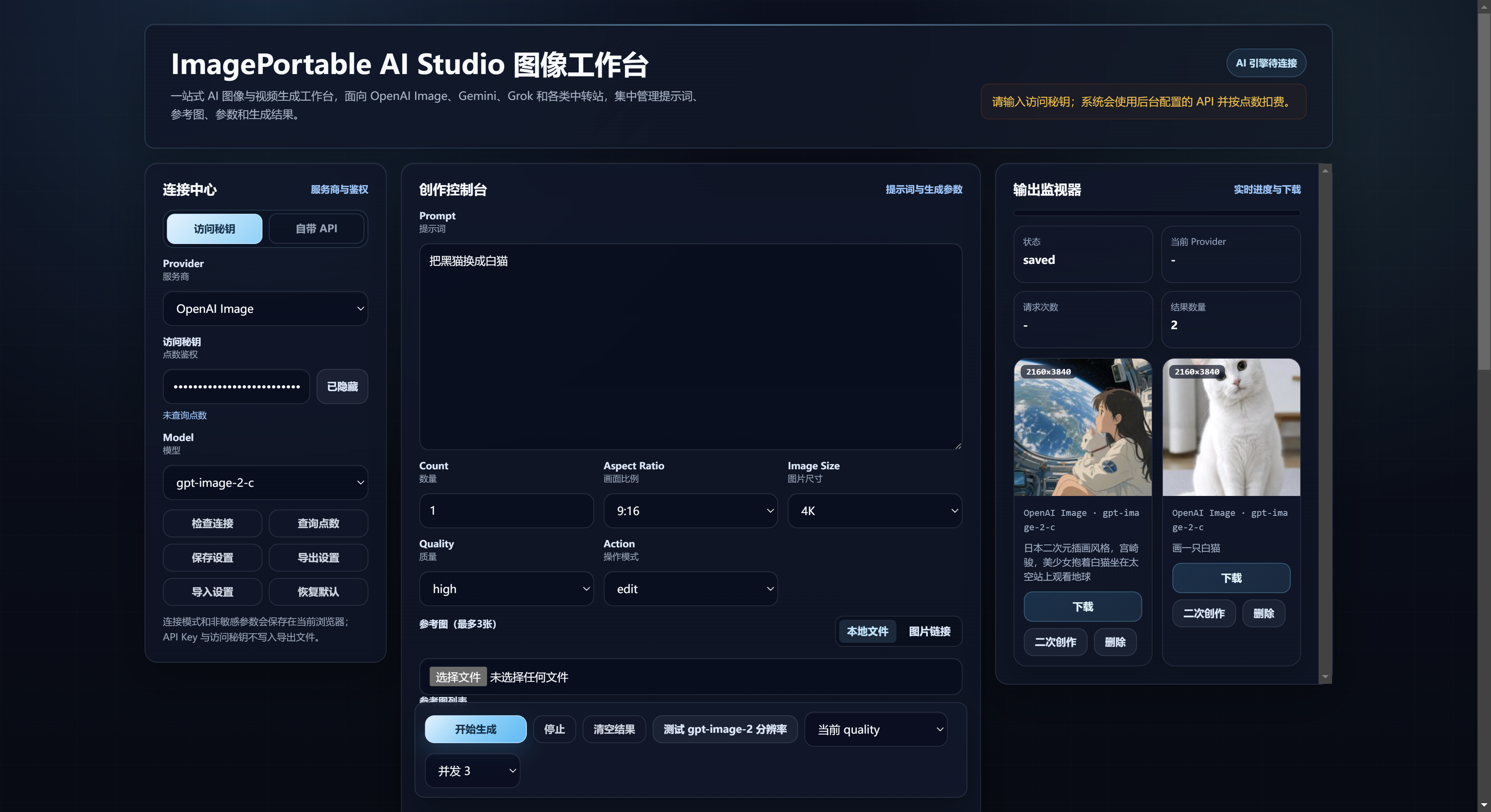
Task: Click the 停止 button
Action: point(554,729)
